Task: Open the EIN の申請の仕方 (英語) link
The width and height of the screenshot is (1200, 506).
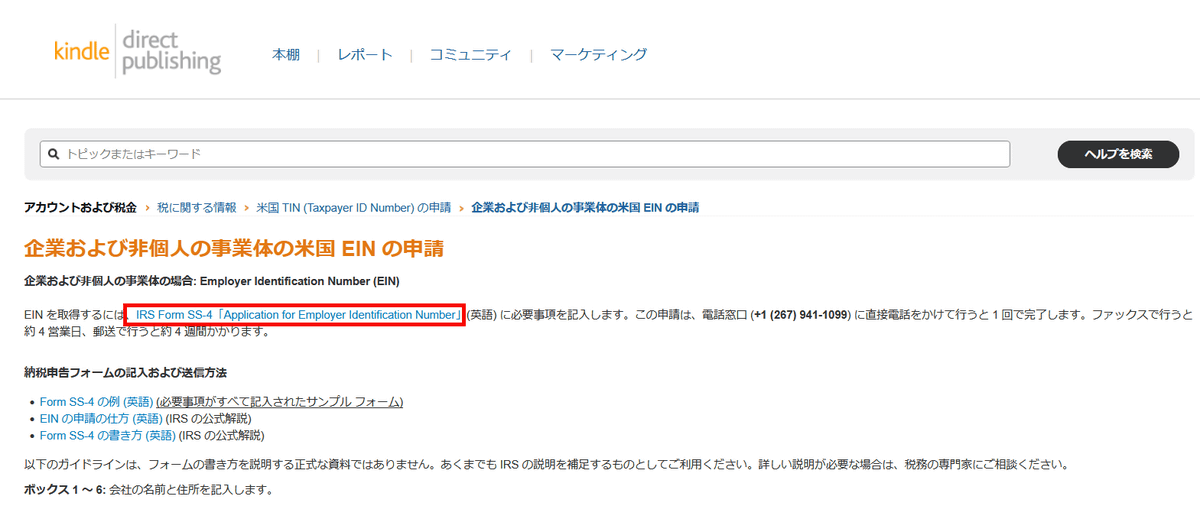Action: click(x=101, y=419)
